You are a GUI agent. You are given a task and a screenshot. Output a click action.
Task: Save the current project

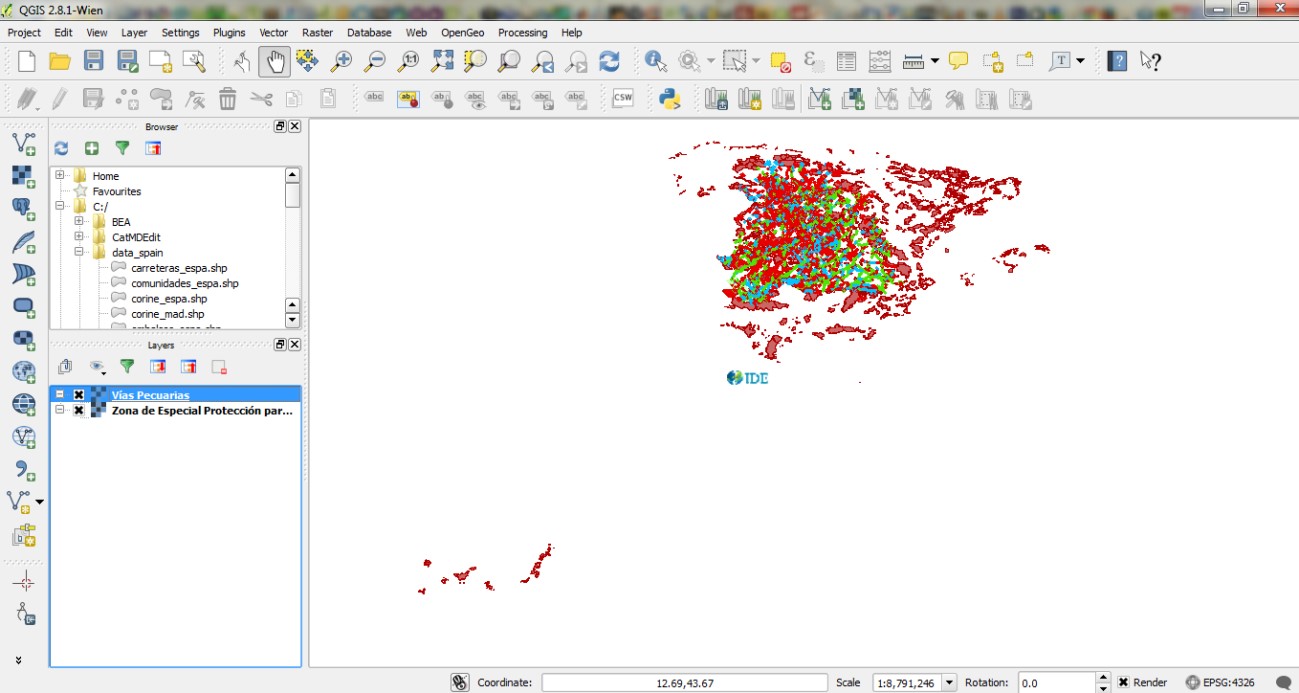tap(94, 62)
